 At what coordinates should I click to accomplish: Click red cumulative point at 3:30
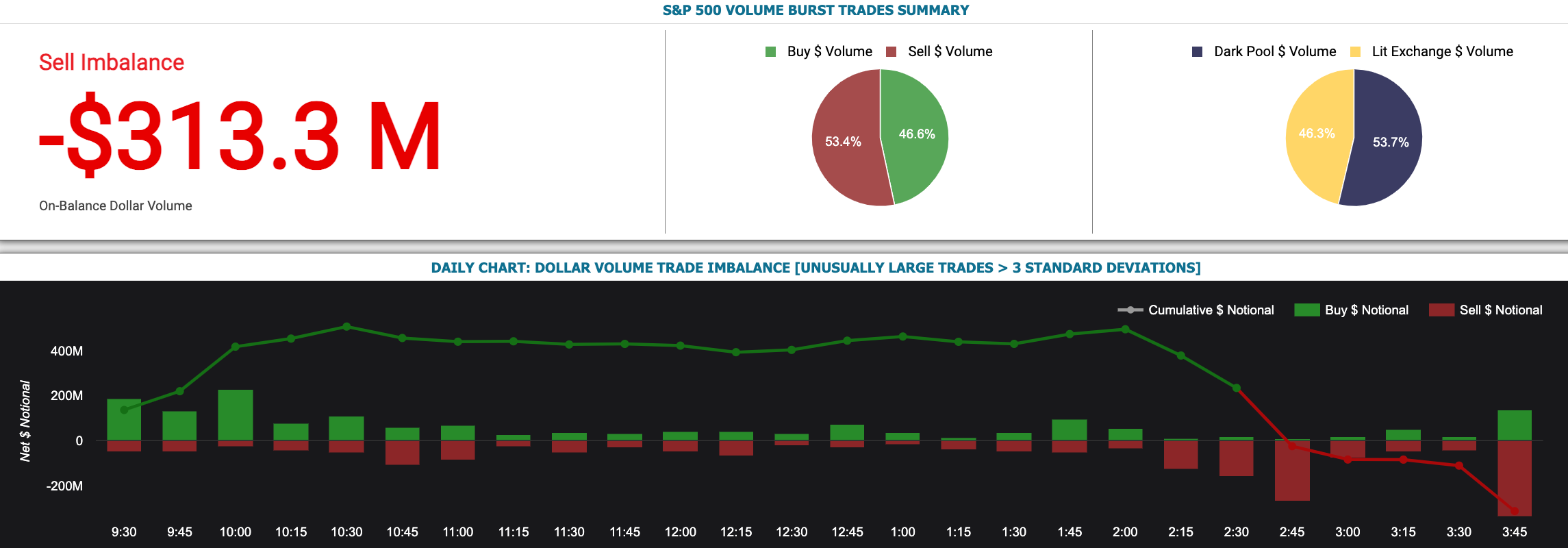(x=1458, y=466)
